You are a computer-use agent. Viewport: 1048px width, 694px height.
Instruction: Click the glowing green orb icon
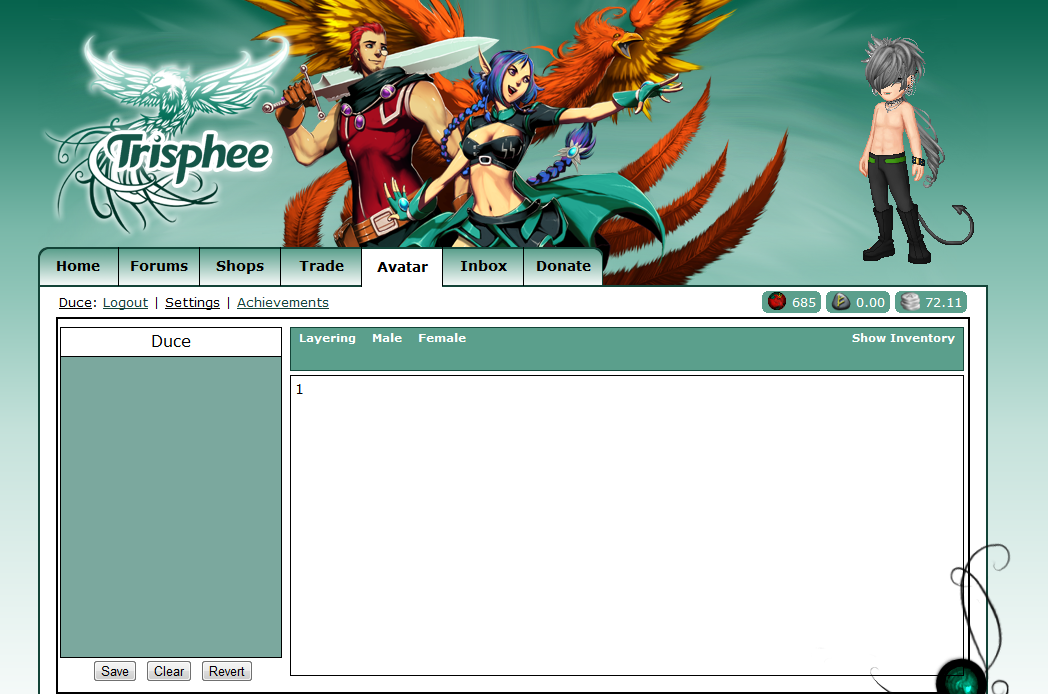(960, 678)
